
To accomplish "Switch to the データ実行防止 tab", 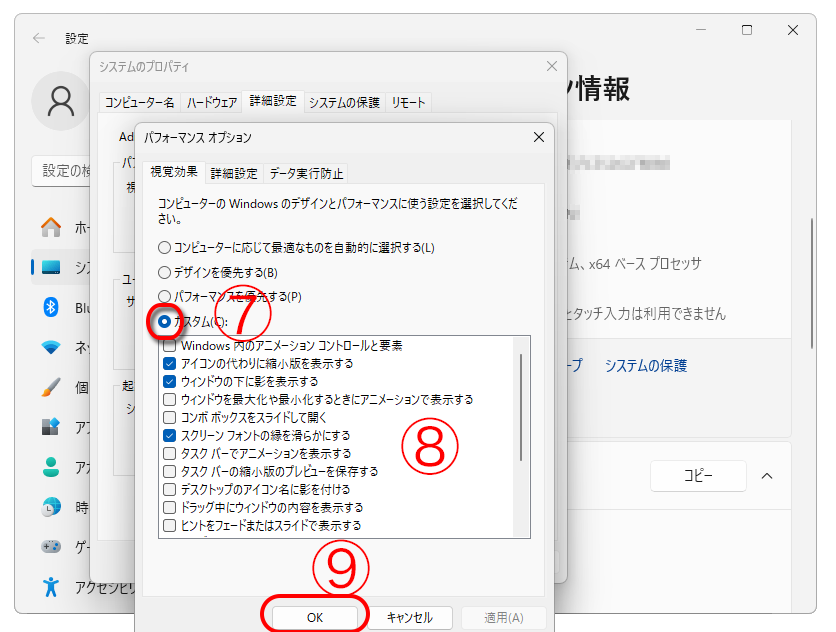I will (306, 173).
